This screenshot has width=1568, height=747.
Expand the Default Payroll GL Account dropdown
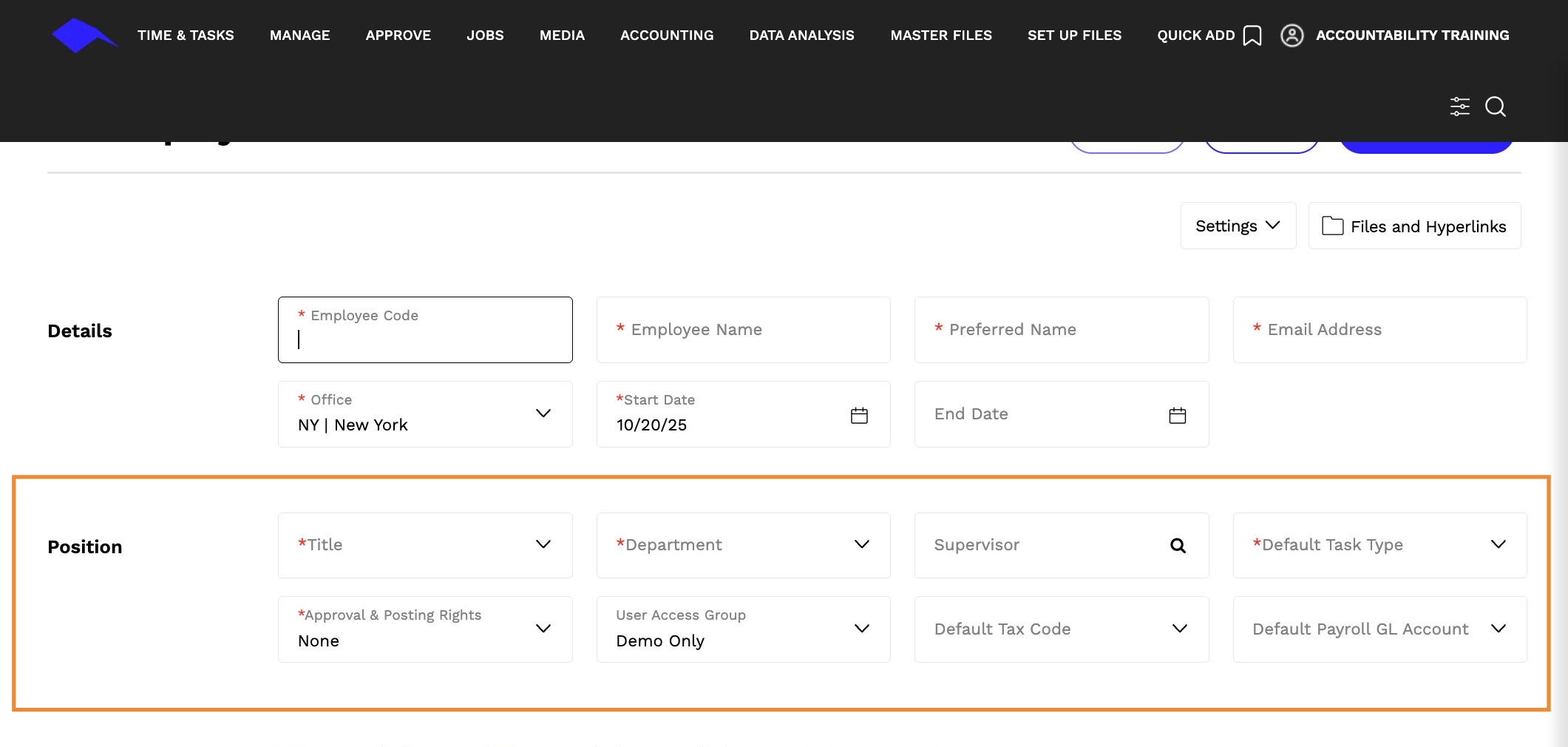1379,629
